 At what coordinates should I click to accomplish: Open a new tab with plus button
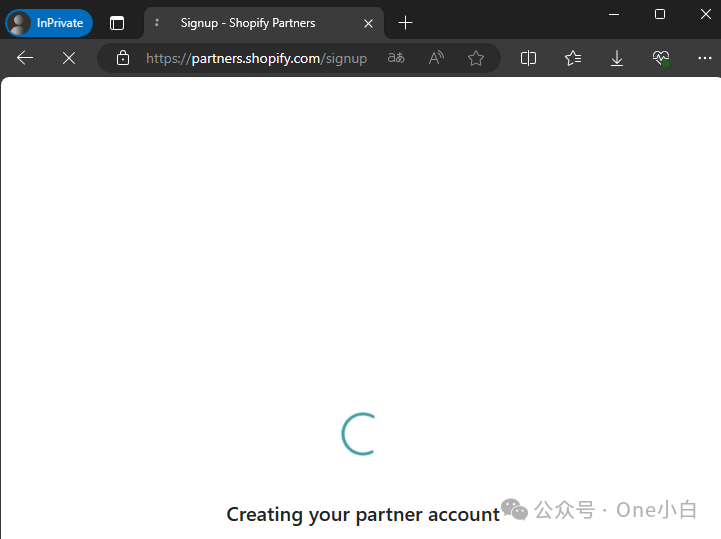(x=405, y=23)
